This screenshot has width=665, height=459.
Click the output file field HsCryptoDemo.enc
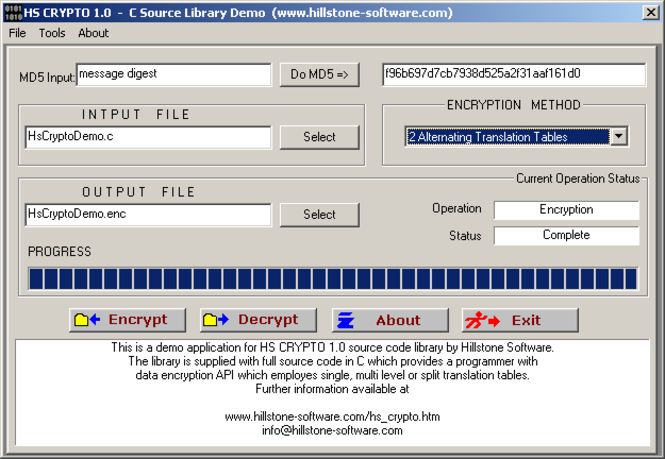pos(148,215)
